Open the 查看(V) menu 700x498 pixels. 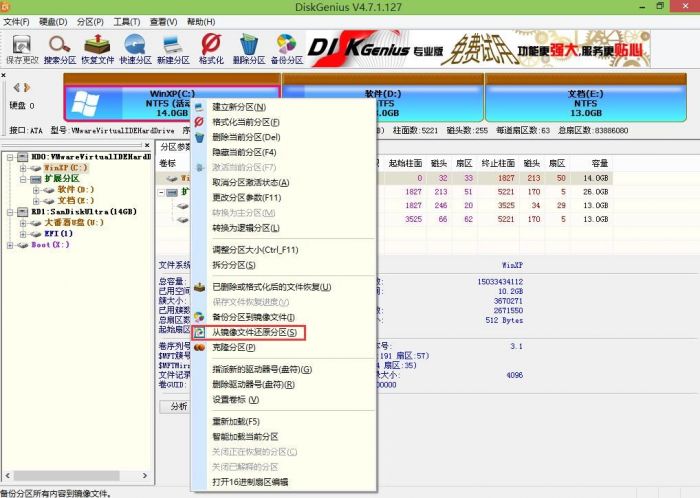click(163, 22)
